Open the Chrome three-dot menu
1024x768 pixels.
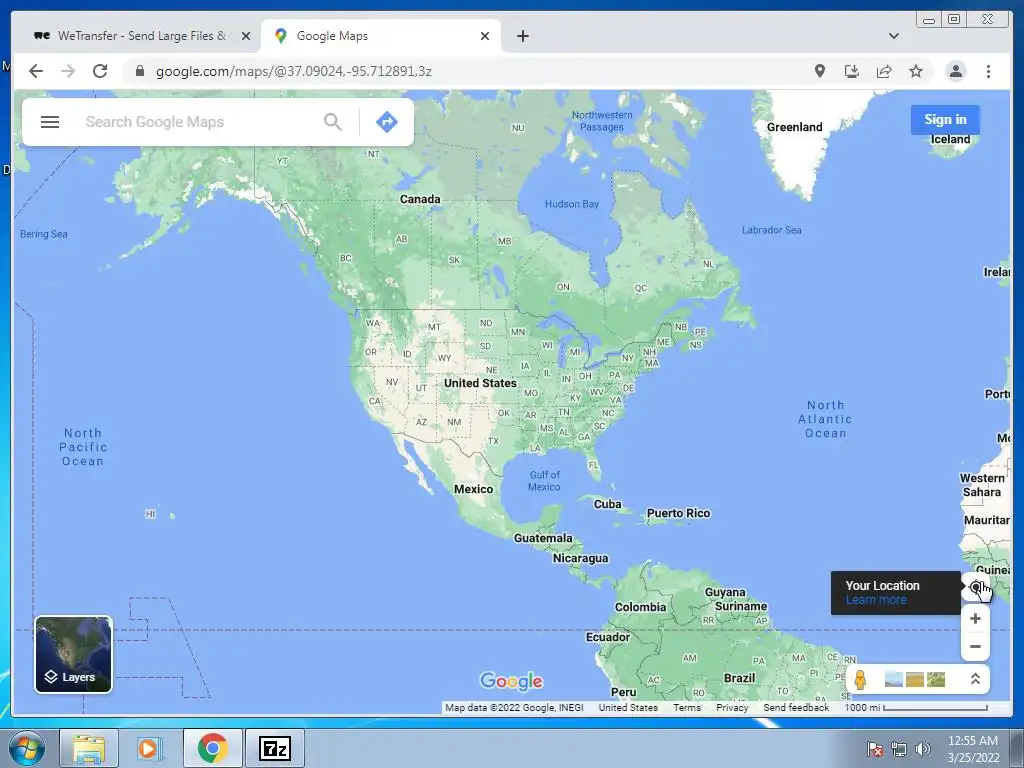tap(988, 71)
